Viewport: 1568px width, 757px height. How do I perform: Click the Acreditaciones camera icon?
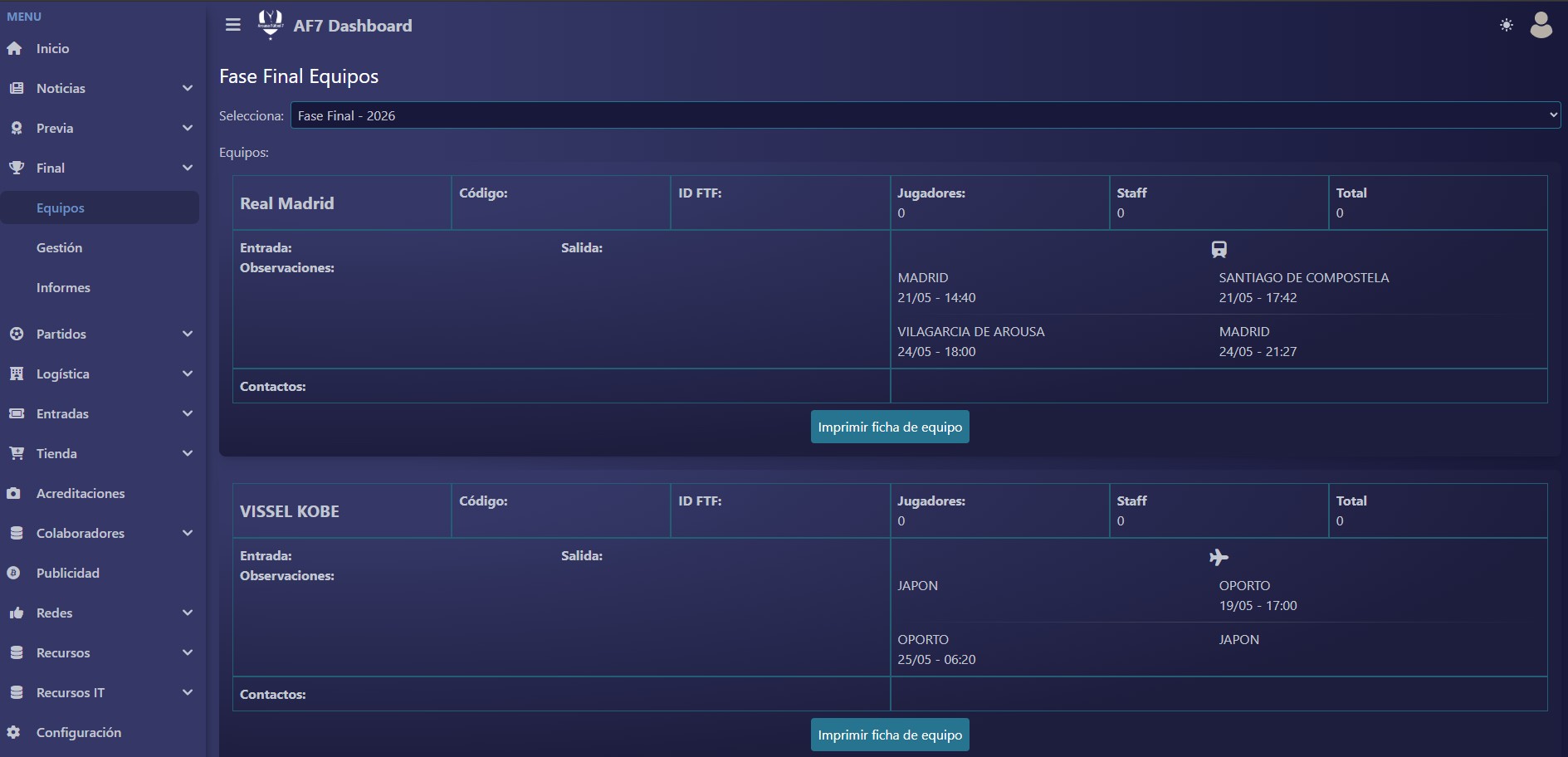click(13, 493)
